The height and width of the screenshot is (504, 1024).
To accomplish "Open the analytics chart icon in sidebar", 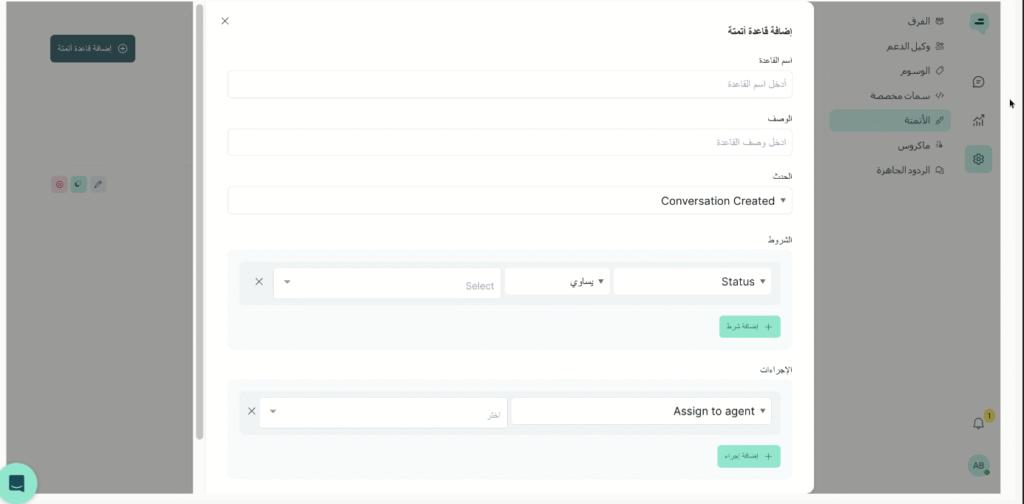I will point(978,120).
